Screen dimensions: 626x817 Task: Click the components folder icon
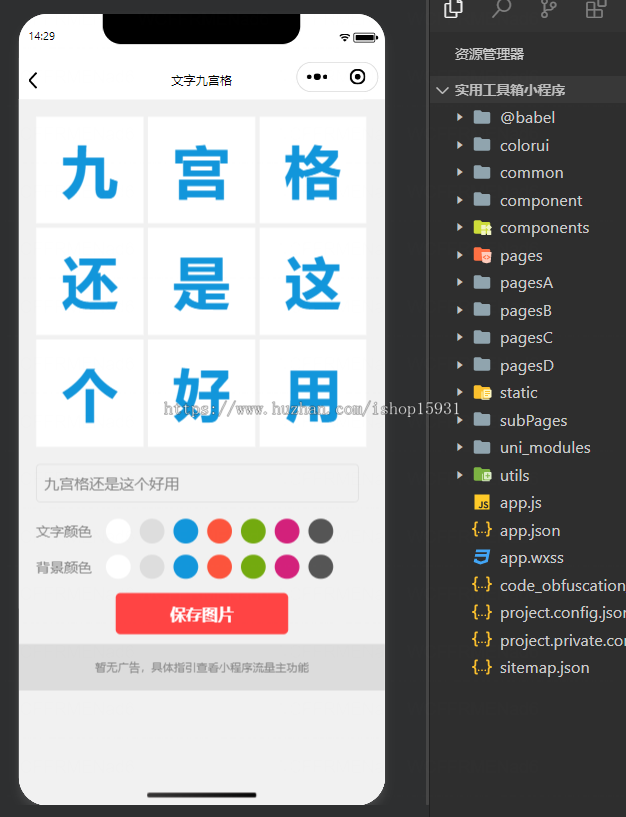(482, 228)
